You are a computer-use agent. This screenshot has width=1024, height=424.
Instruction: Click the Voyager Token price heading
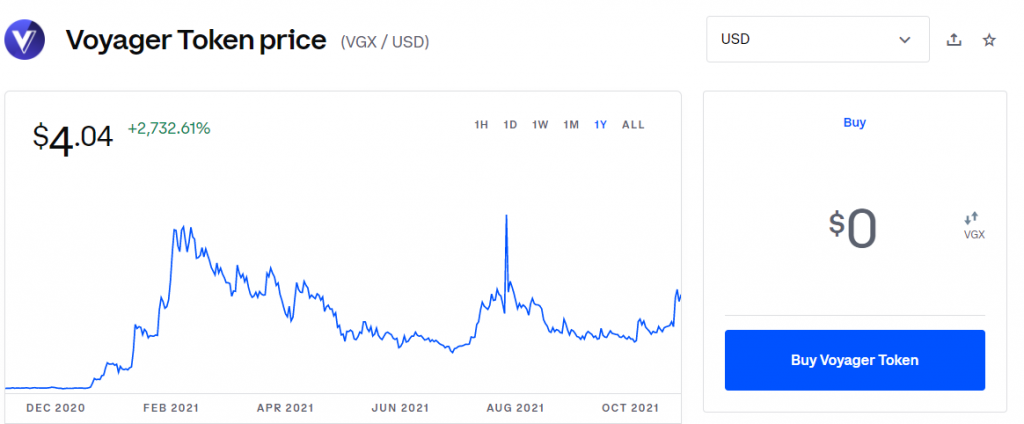(196, 41)
